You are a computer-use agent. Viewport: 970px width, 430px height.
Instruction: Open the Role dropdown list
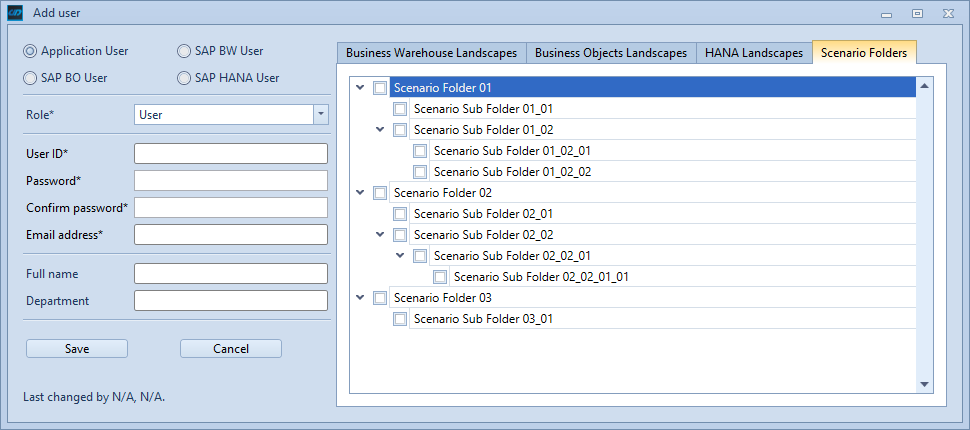320,115
